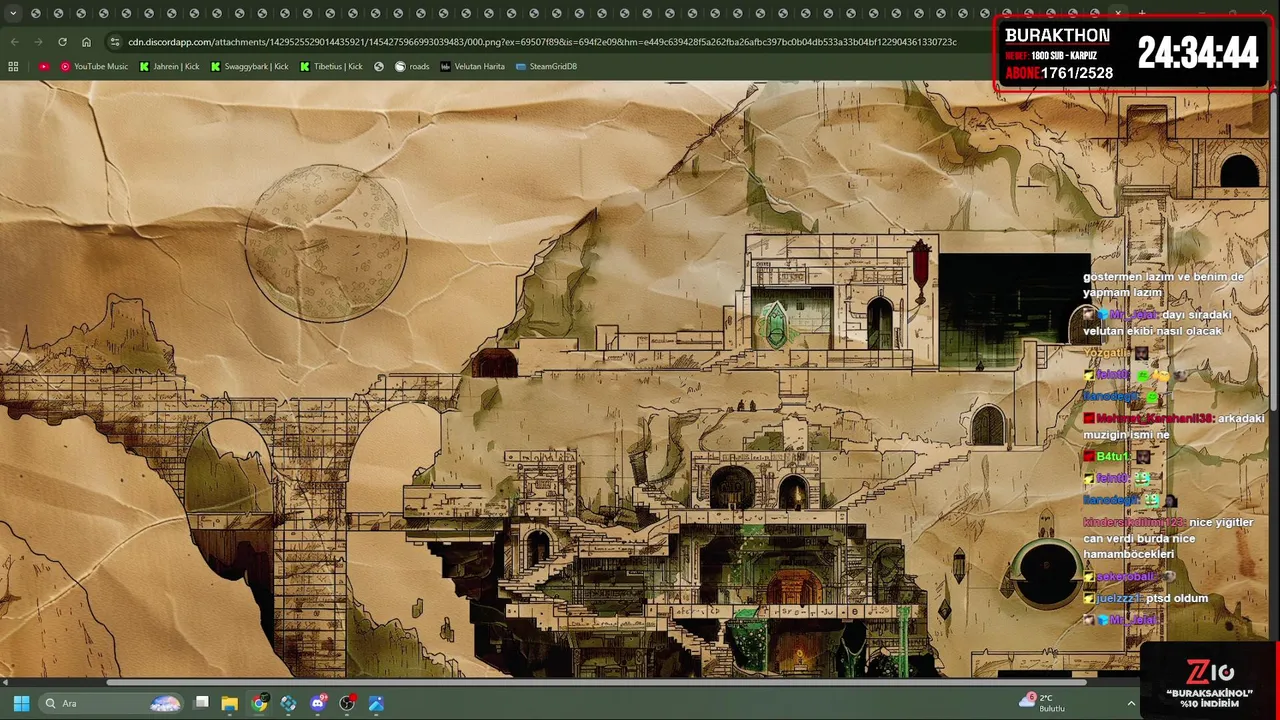The width and height of the screenshot is (1280, 720).
Task: Open the tab search dropdown arrow
Action: click(12, 13)
